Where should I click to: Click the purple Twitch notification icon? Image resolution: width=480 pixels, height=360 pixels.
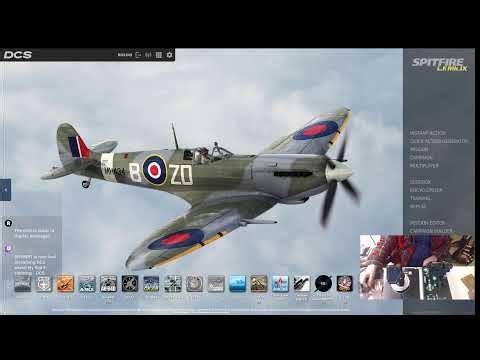(x=9, y=249)
